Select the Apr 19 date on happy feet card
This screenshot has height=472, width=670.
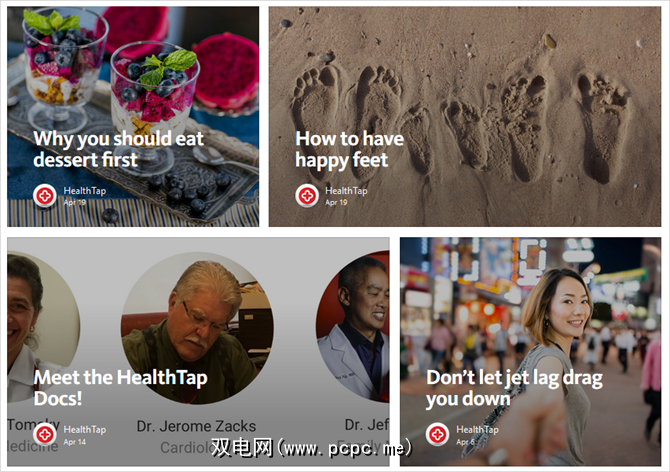(336, 202)
